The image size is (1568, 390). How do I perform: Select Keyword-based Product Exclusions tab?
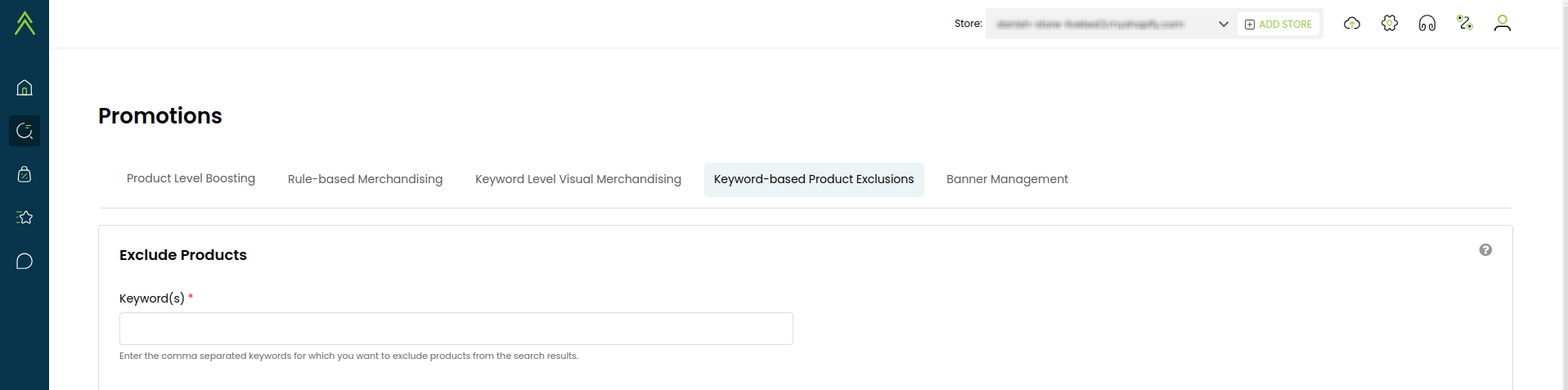814,179
